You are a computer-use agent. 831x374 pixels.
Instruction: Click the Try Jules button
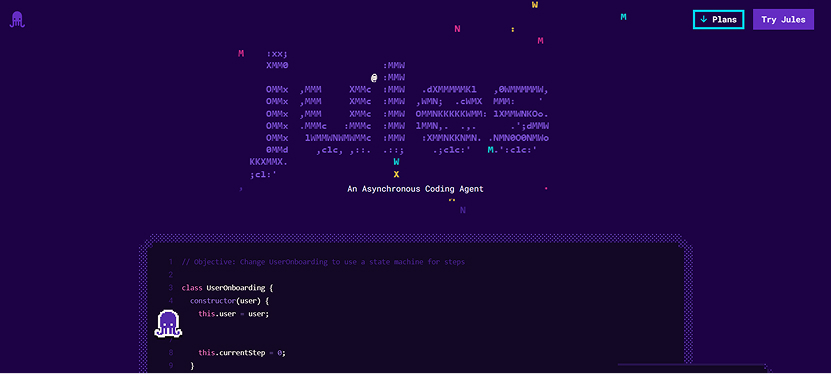(783, 20)
